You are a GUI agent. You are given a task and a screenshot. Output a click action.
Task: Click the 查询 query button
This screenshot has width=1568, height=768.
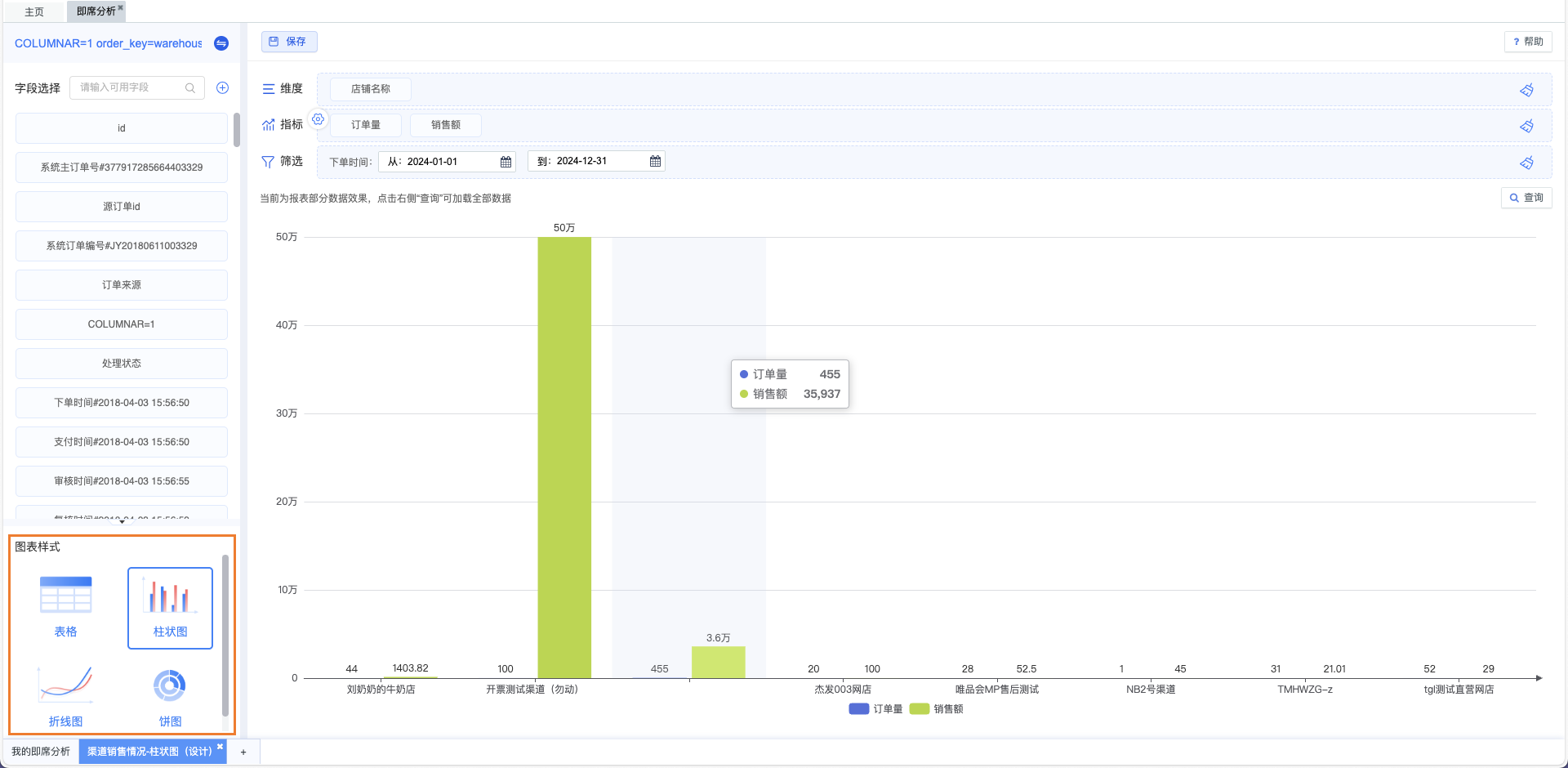point(1526,198)
